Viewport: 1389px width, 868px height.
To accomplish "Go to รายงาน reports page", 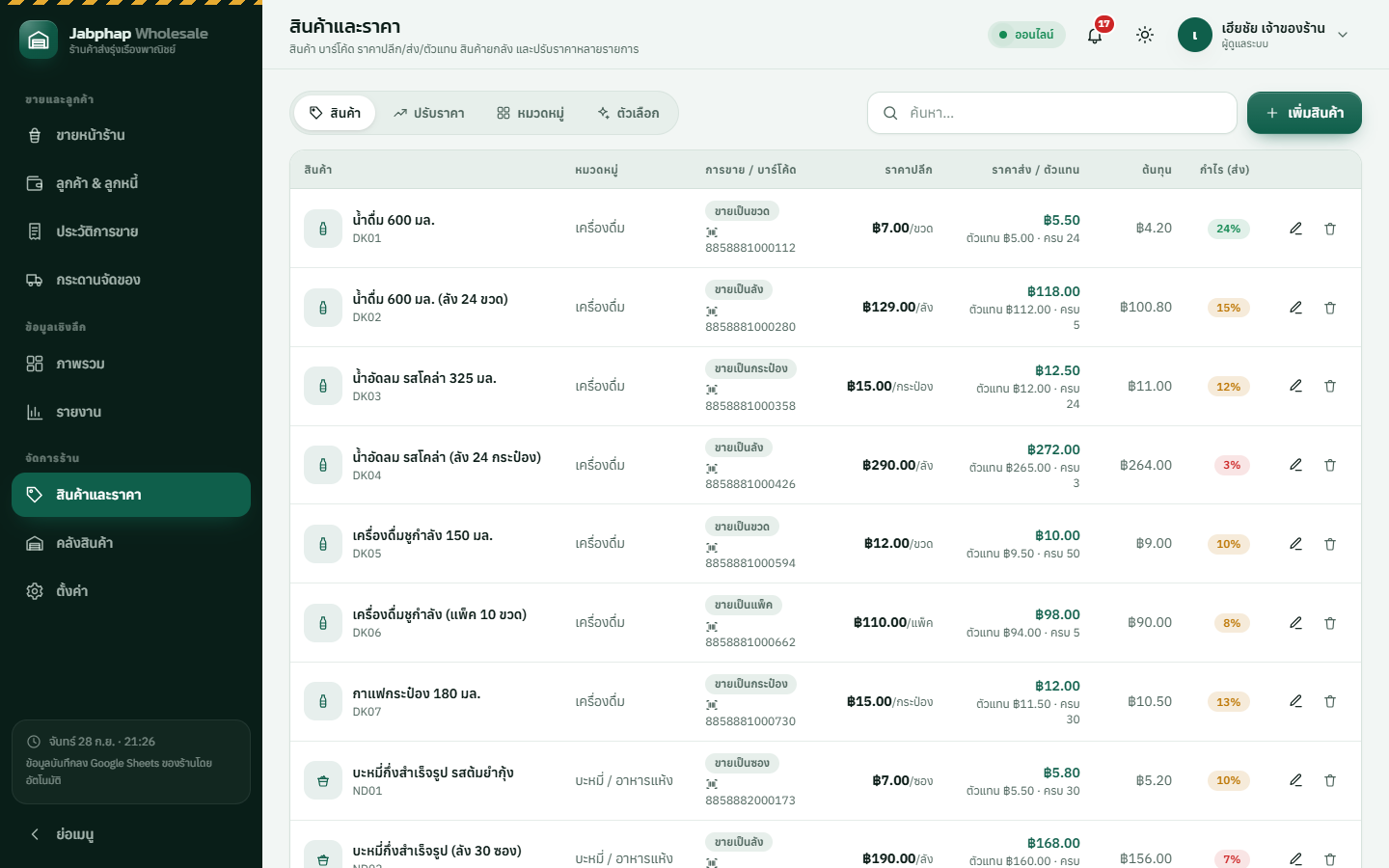I will coord(131,412).
